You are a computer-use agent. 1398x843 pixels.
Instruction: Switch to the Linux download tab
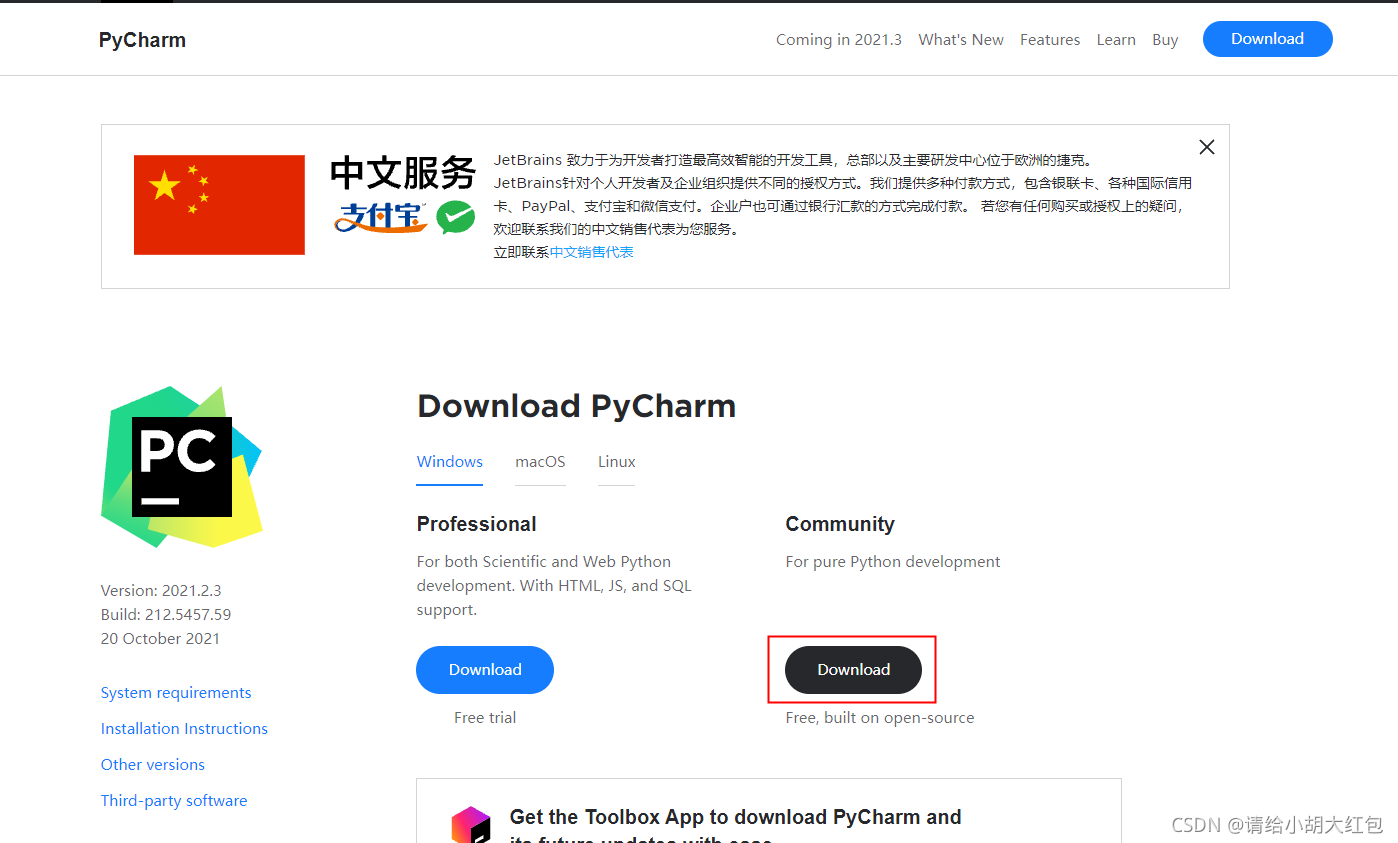[x=616, y=462]
